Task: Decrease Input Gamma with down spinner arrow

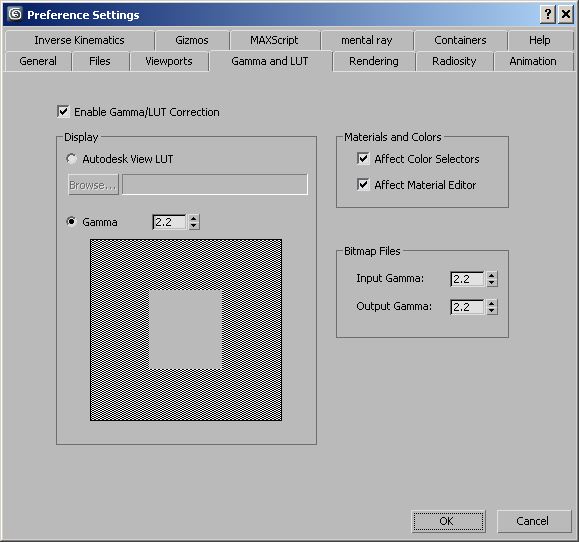Action: (492, 283)
